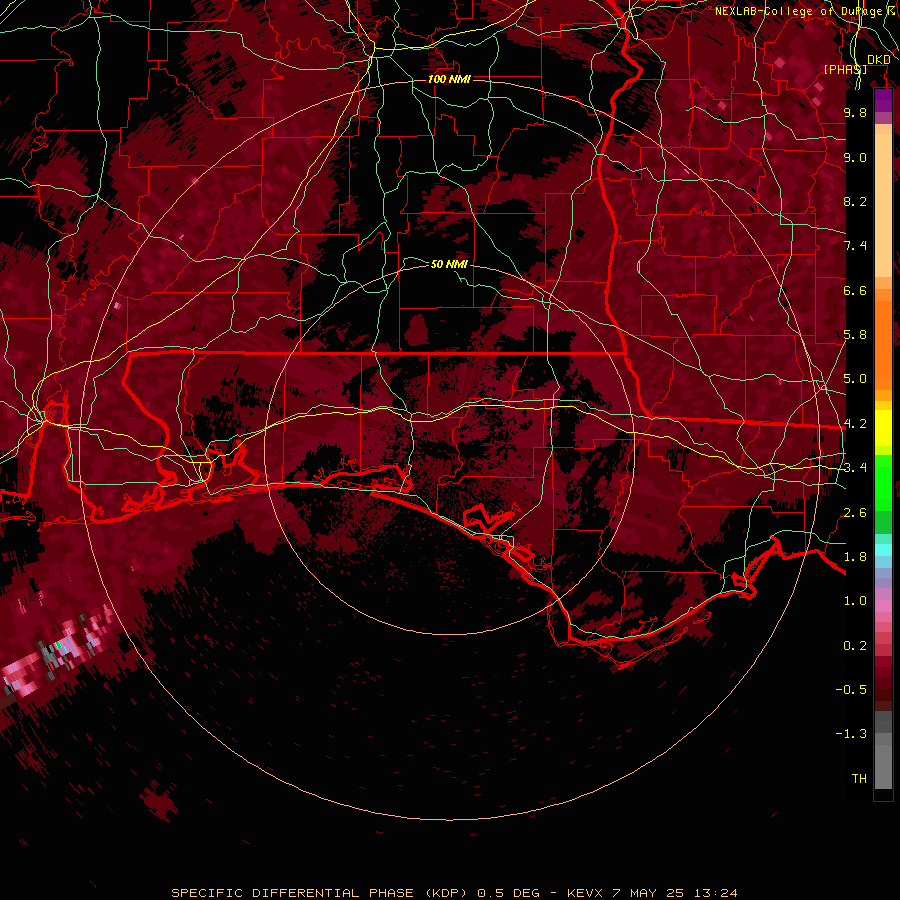Click the 4.2 scale label
Viewport: 900px width, 900px height.
(x=855, y=424)
